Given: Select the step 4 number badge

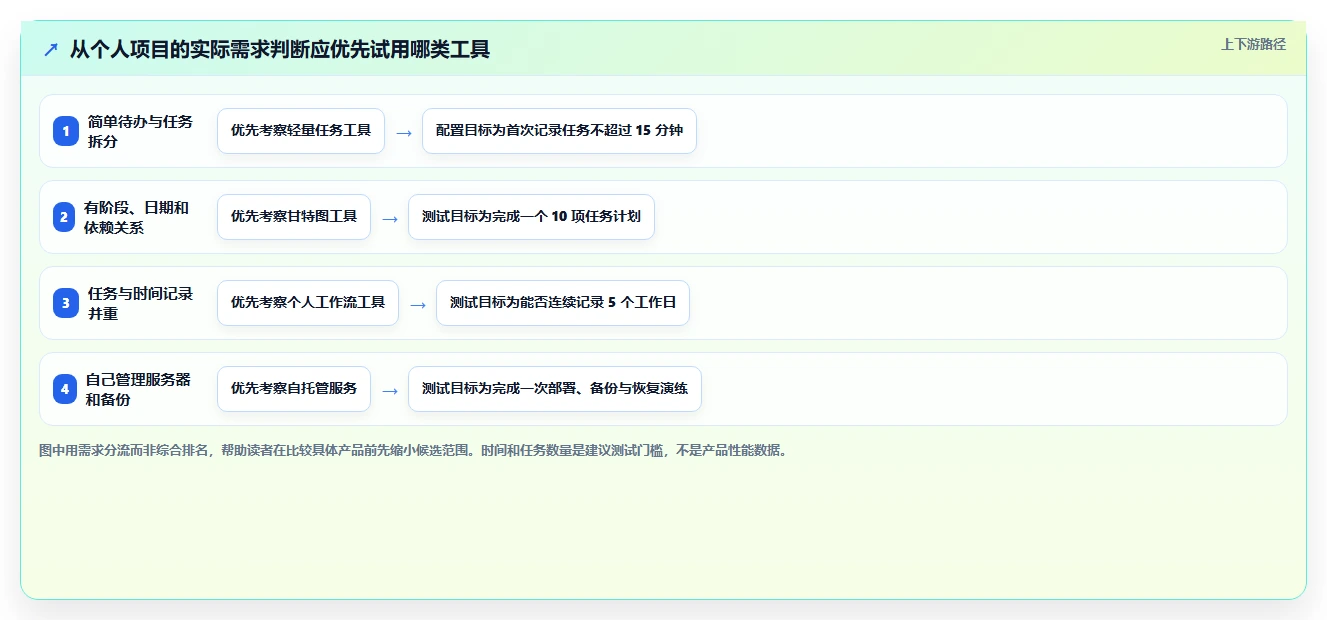Looking at the screenshot, I should point(65,389).
